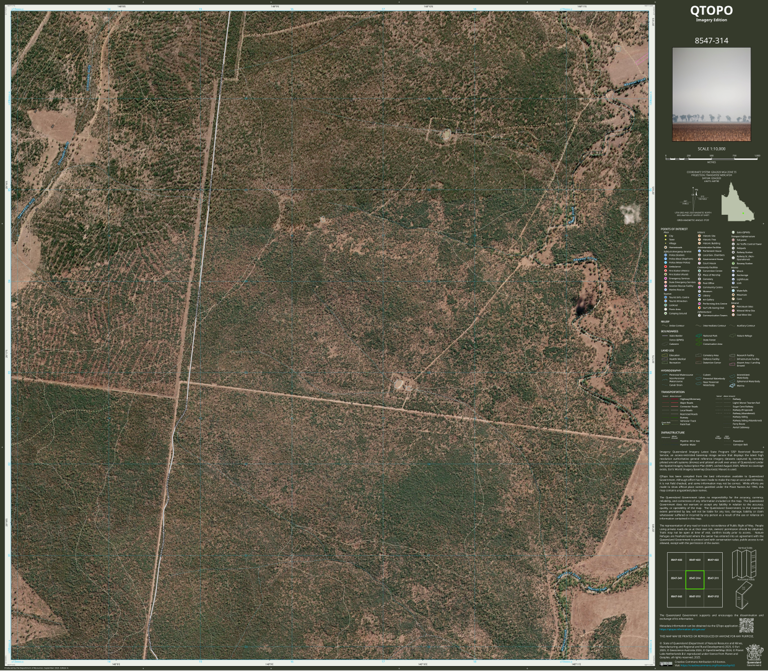Open the Creative Commons licence URL link
The image size is (768, 671).
709,666
